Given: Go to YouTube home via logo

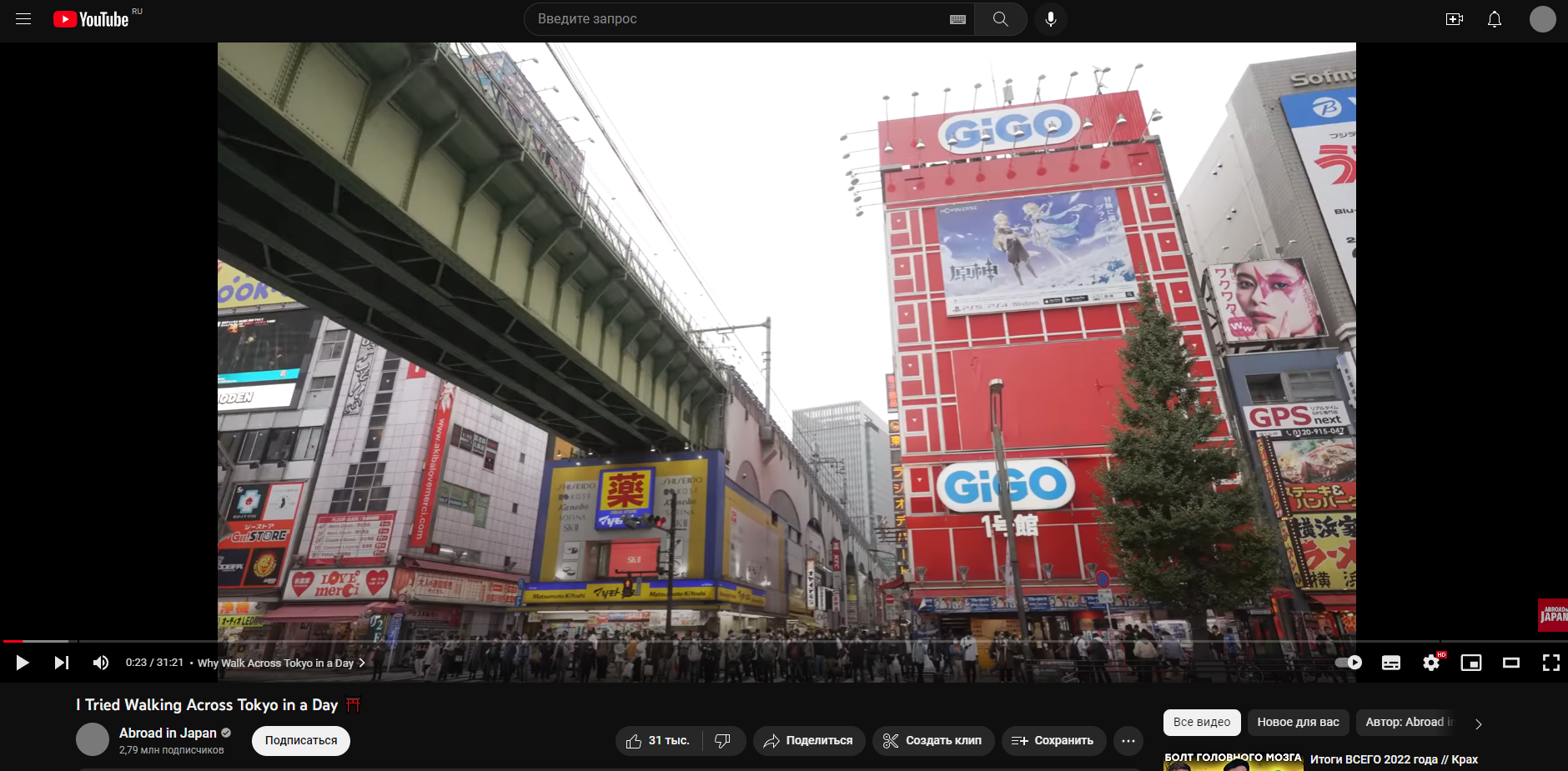Looking at the screenshot, I should [x=91, y=19].
